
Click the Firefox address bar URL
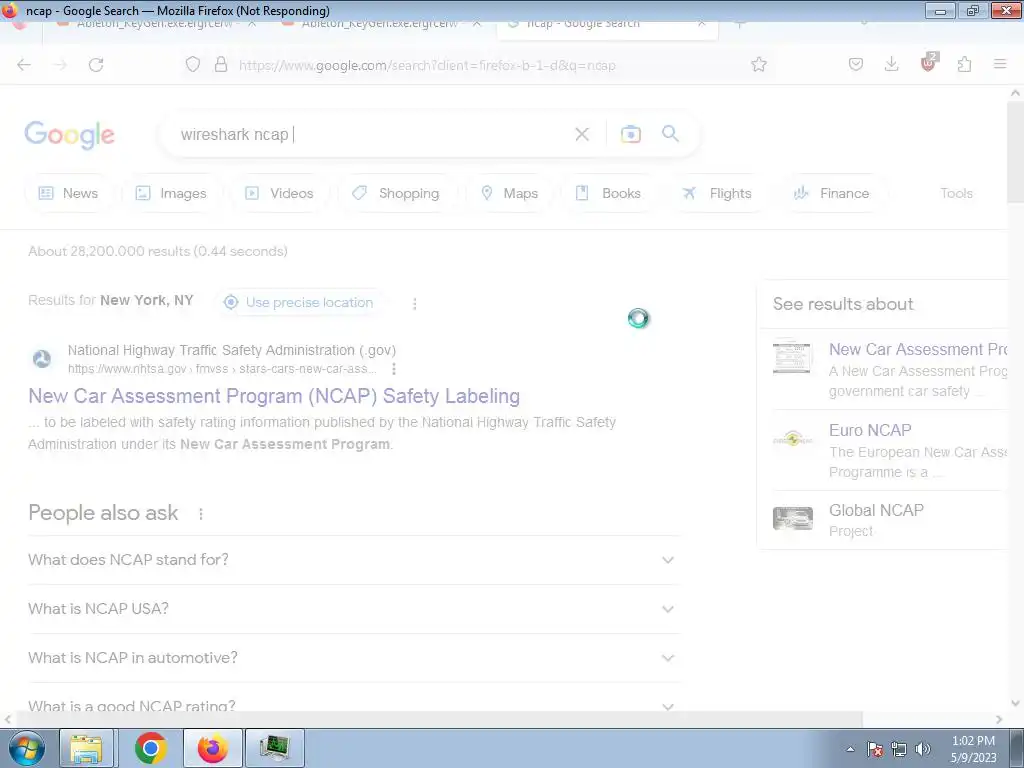pyautogui.click(x=427, y=65)
